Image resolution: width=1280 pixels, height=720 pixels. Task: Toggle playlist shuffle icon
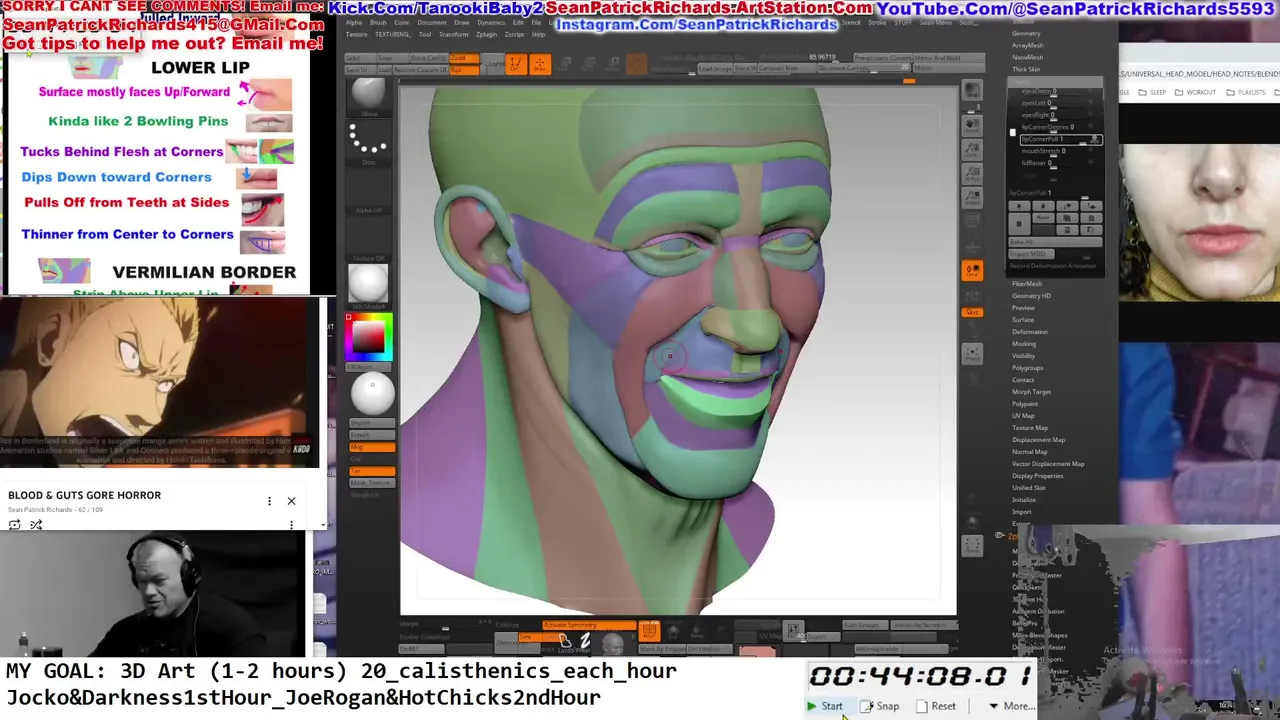pyautogui.click(x=36, y=524)
